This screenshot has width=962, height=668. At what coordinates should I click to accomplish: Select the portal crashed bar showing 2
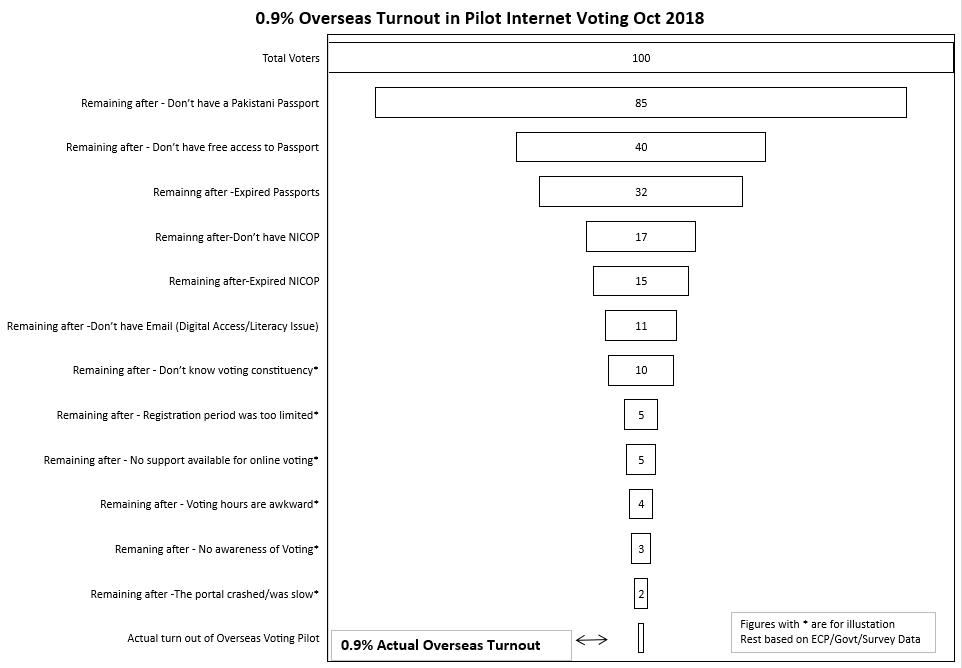[x=641, y=594]
